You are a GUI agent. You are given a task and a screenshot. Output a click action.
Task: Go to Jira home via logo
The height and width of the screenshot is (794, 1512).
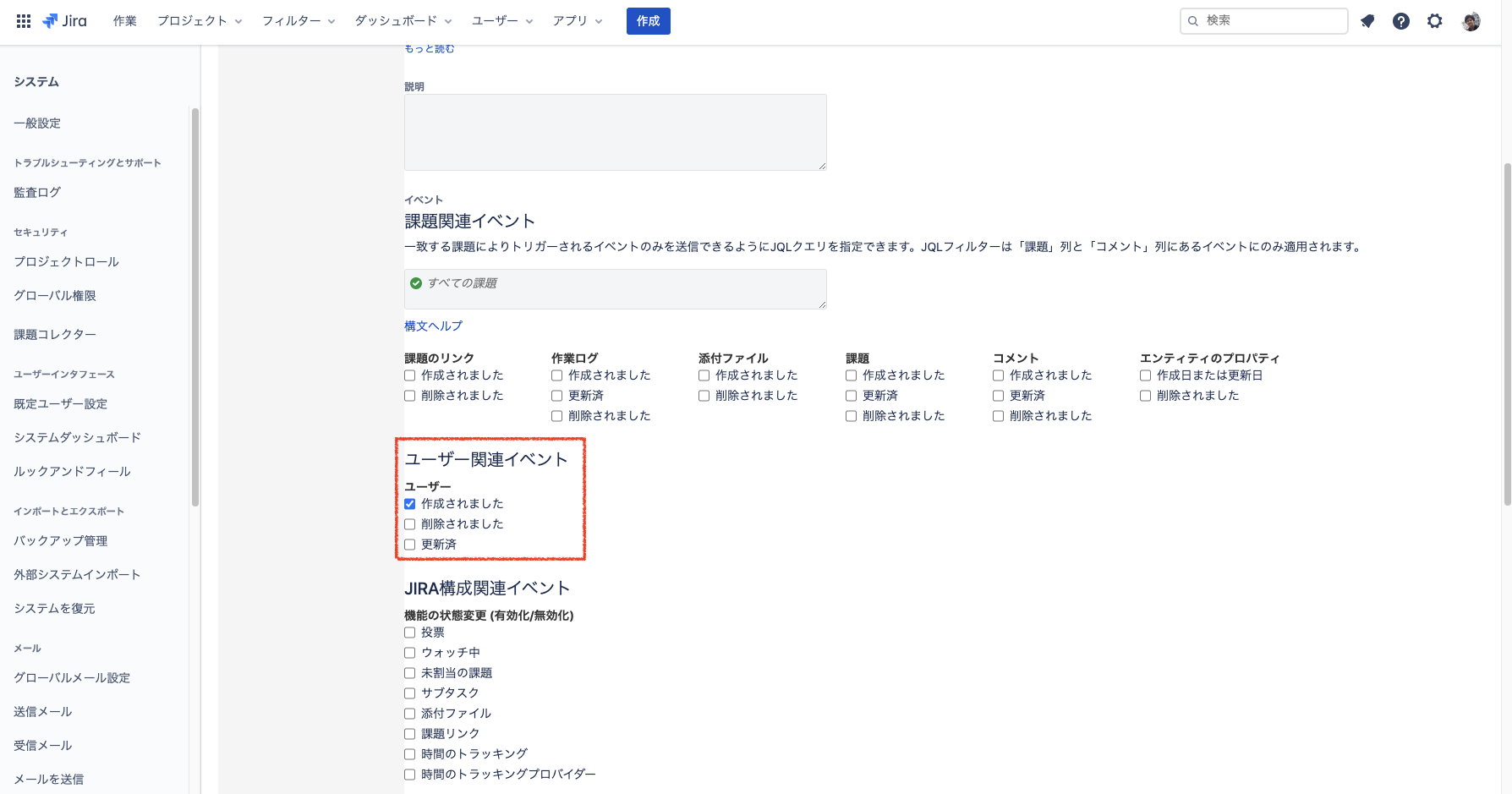coord(64,21)
